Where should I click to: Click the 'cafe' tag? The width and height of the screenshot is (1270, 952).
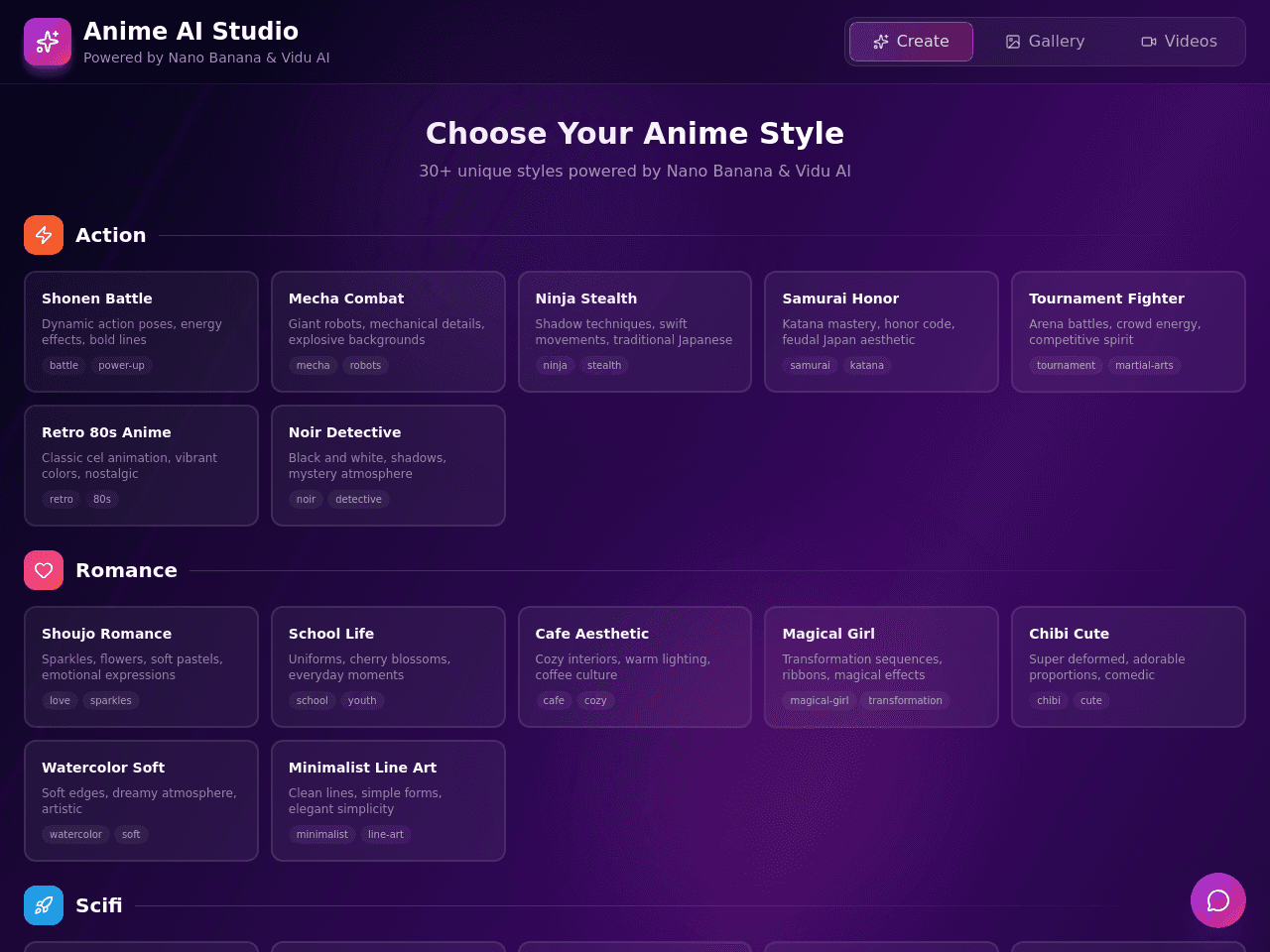pyautogui.click(x=554, y=700)
